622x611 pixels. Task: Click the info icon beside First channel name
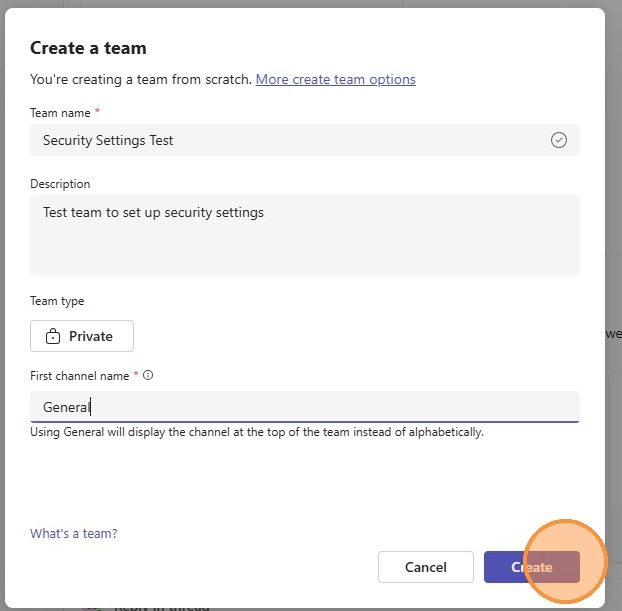pos(148,376)
